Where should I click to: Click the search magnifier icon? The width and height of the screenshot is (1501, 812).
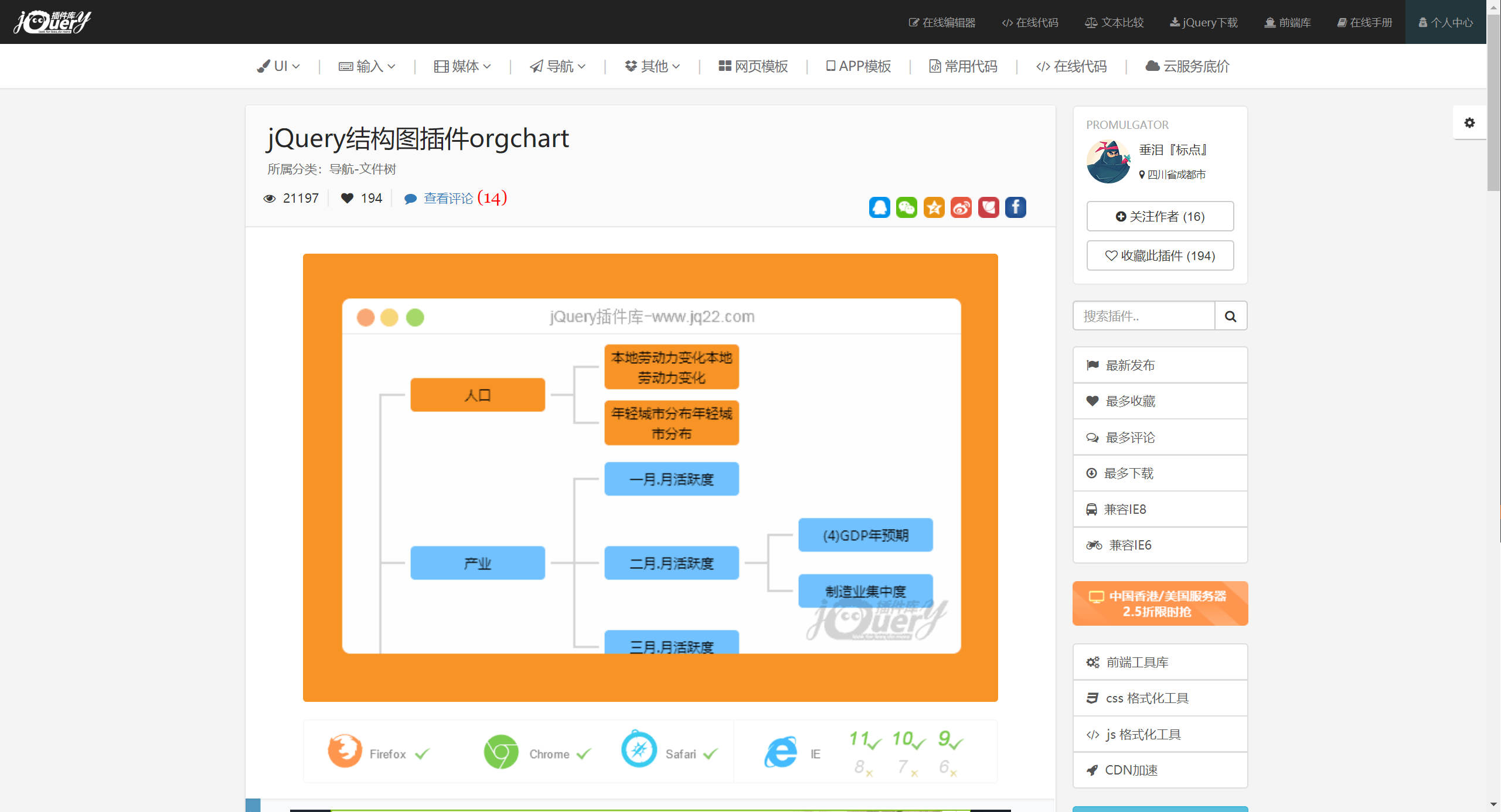[1230, 316]
